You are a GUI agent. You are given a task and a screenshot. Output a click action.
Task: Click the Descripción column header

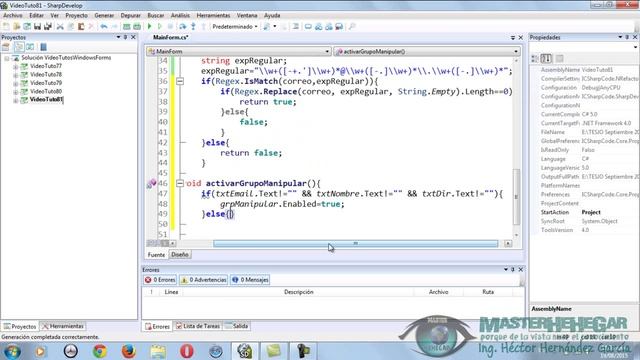pos(298,292)
